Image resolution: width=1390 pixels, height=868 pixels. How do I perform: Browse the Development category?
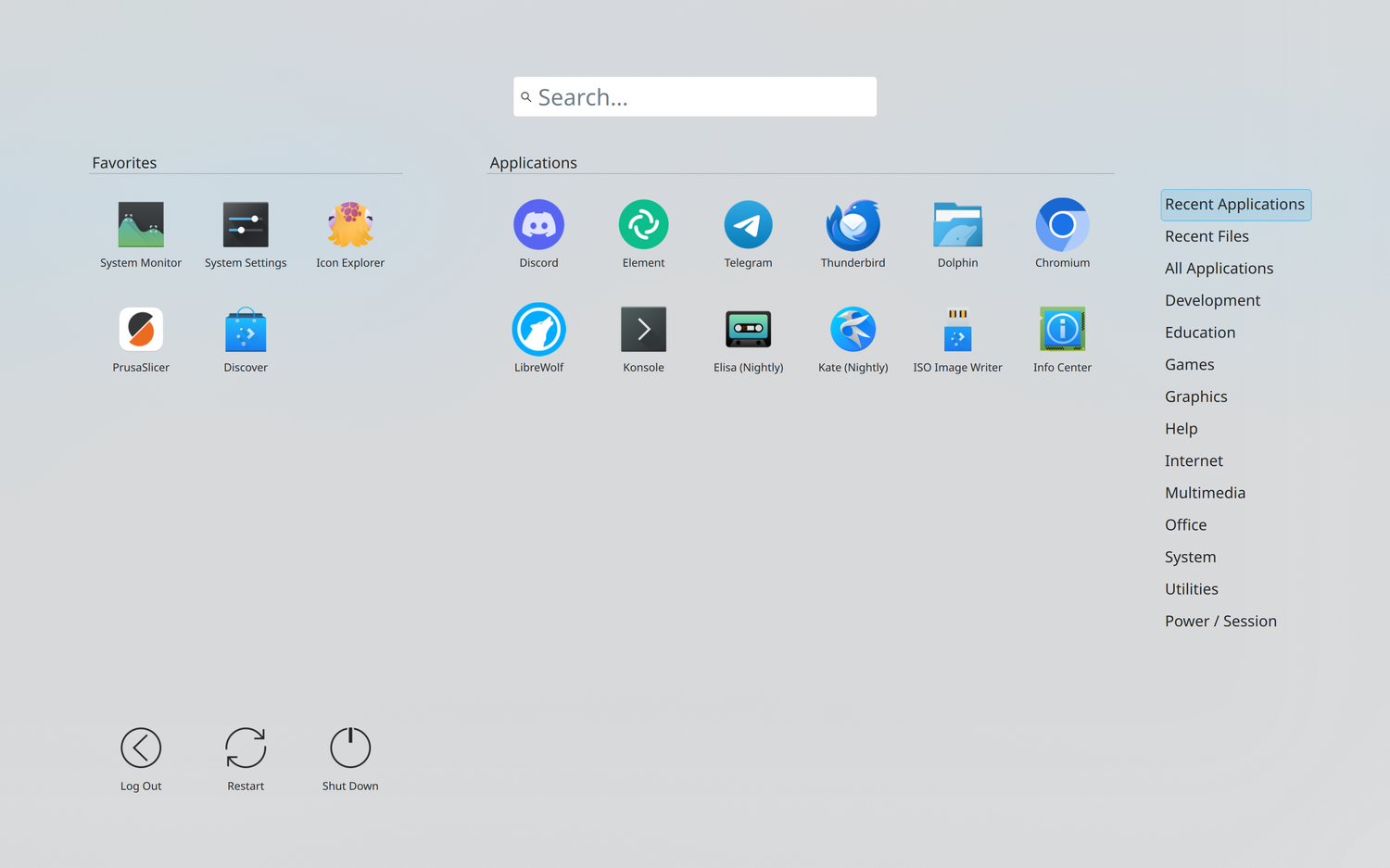pyautogui.click(x=1212, y=300)
